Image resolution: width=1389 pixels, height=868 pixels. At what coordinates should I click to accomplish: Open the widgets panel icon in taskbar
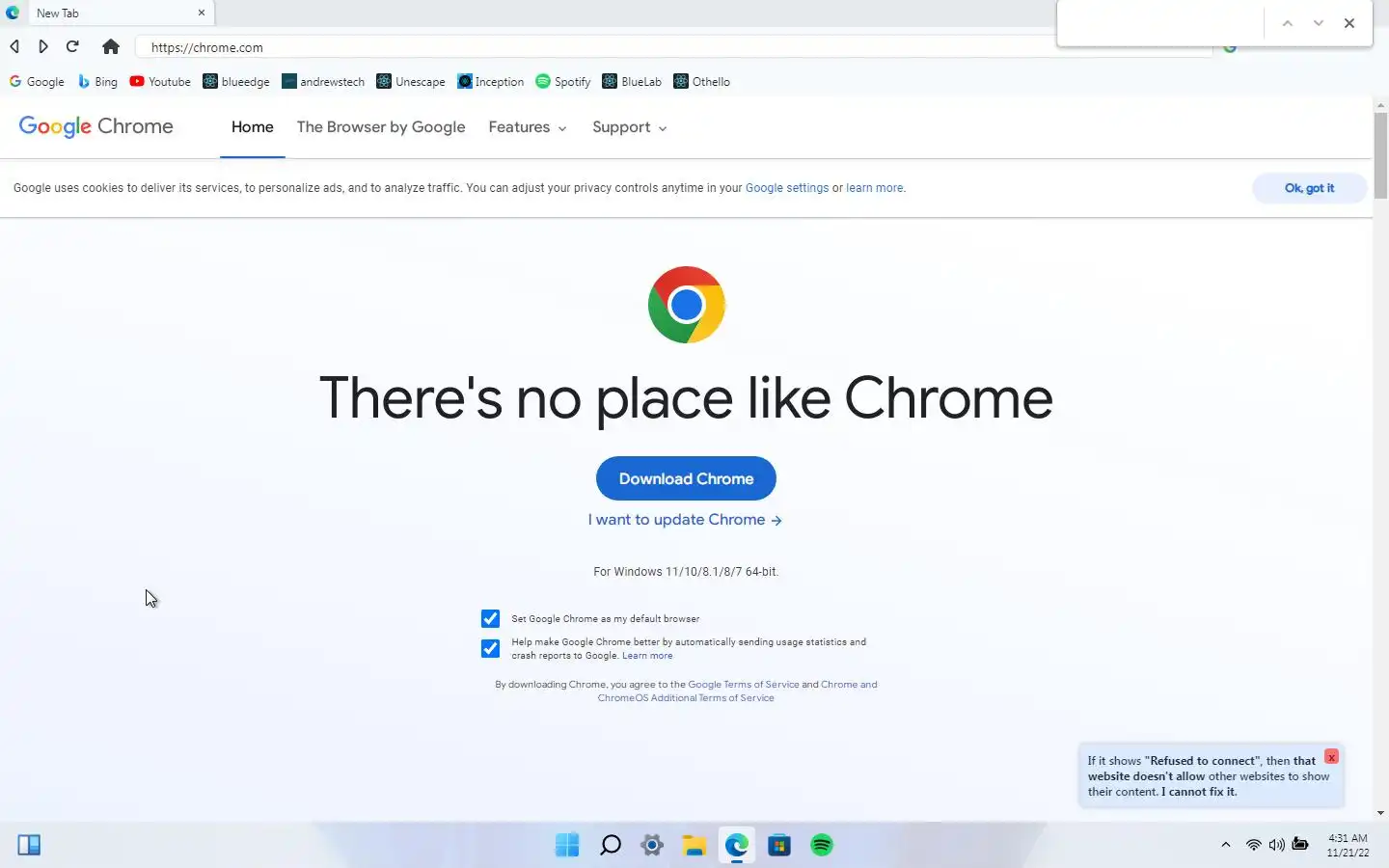tap(29, 845)
